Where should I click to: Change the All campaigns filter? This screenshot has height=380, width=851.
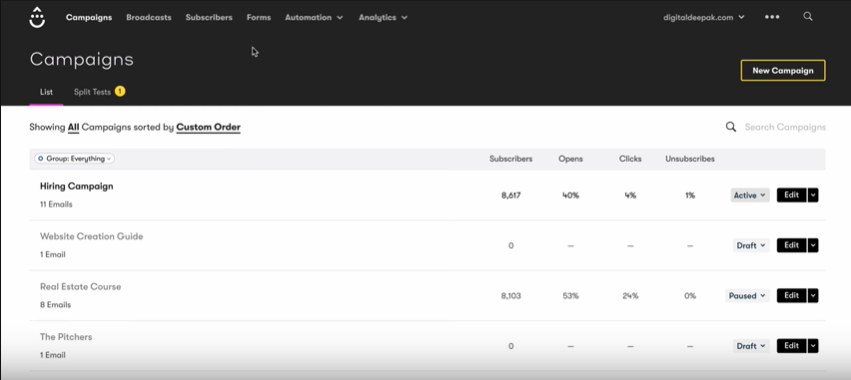click(x=73, y=127)
